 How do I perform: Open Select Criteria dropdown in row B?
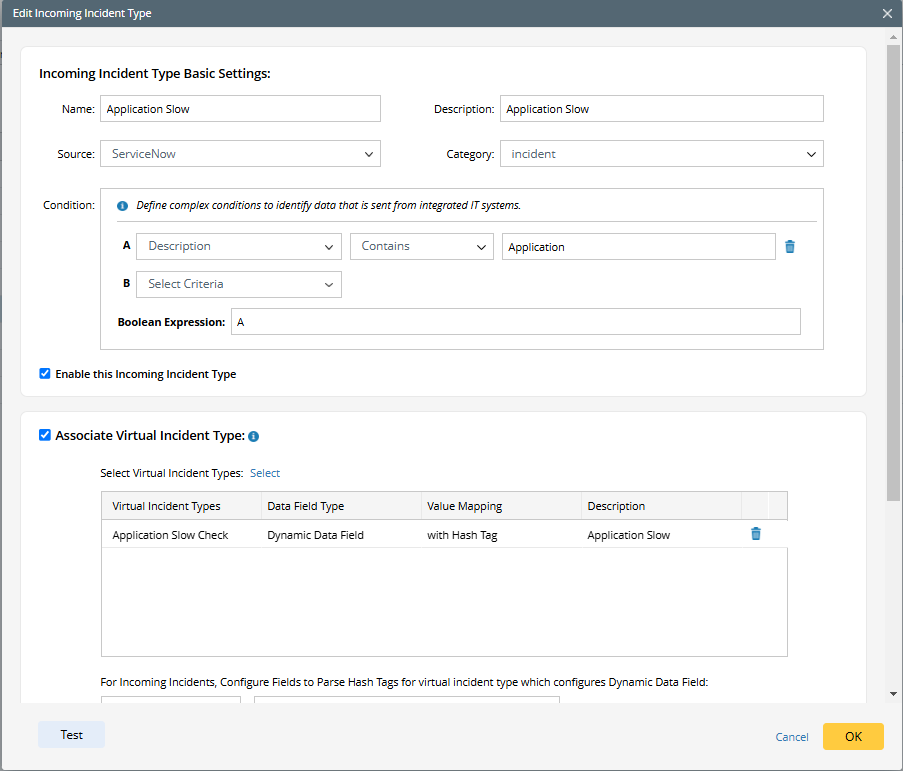click(x=239, y=284)
